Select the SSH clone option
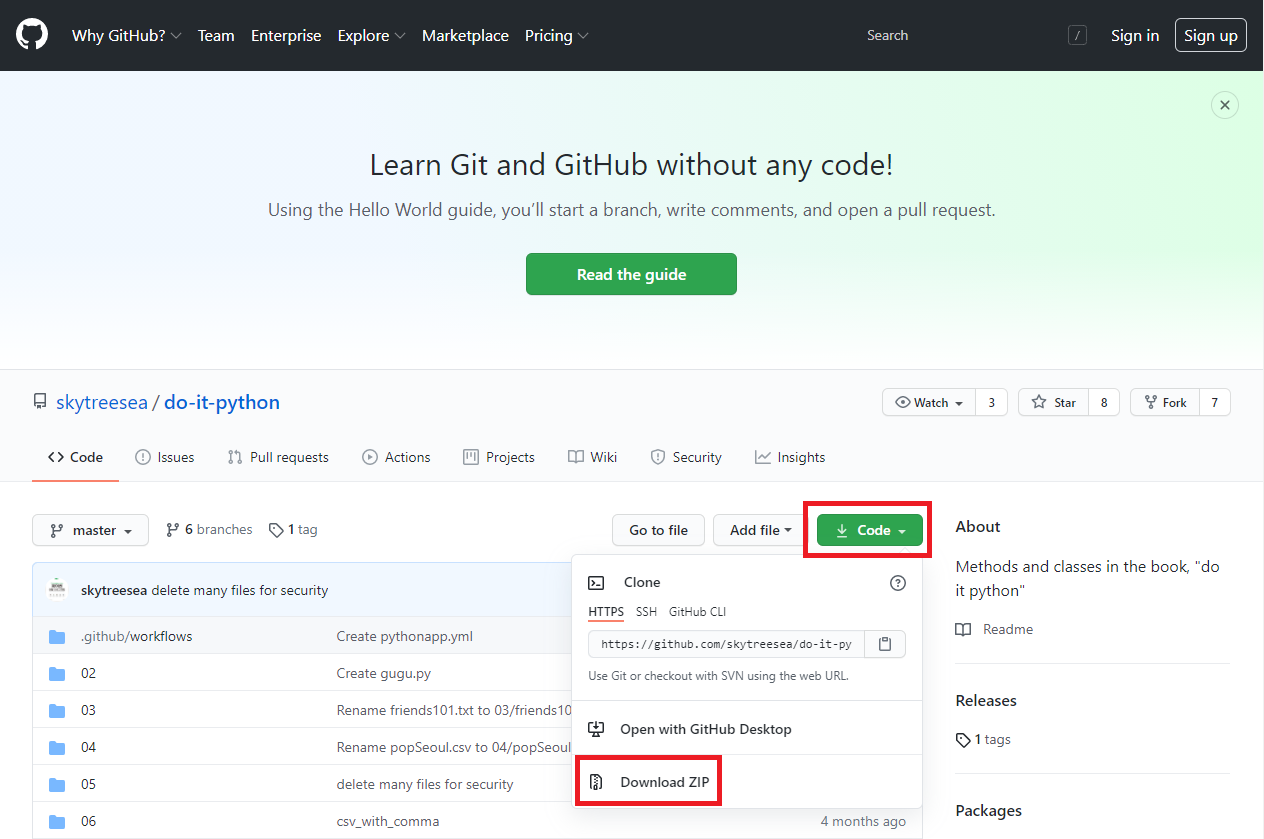1264x839 pixels. point(646,611)
